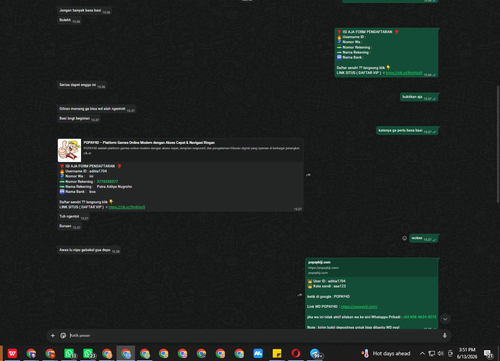500x361 pixels.
Task: Select the 'Tuh ngentot' message
Action: point(73,217)
